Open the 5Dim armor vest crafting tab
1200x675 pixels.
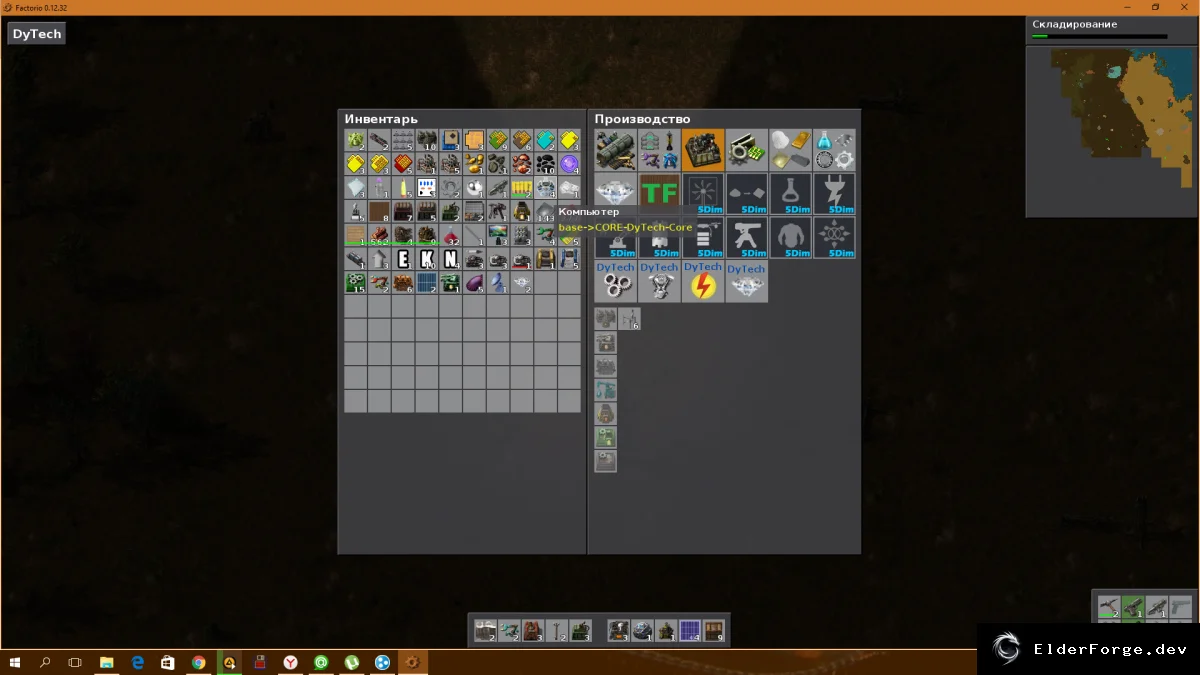tap(791, 238)
